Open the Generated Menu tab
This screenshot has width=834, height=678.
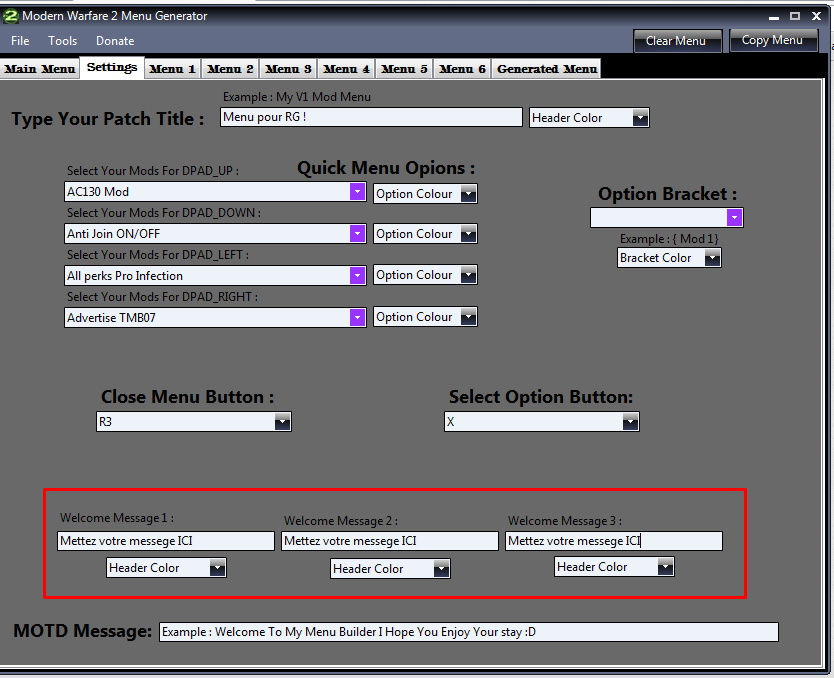pos(547,69)
